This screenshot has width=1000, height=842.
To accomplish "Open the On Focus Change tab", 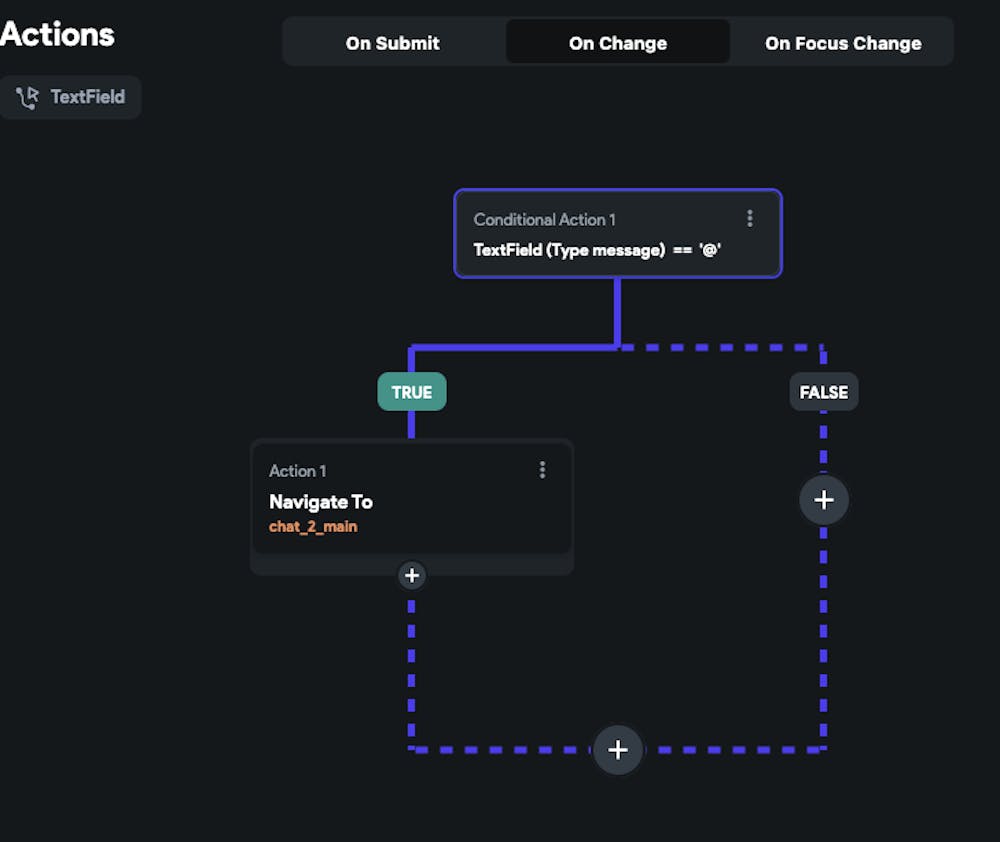I will [843, 43].
